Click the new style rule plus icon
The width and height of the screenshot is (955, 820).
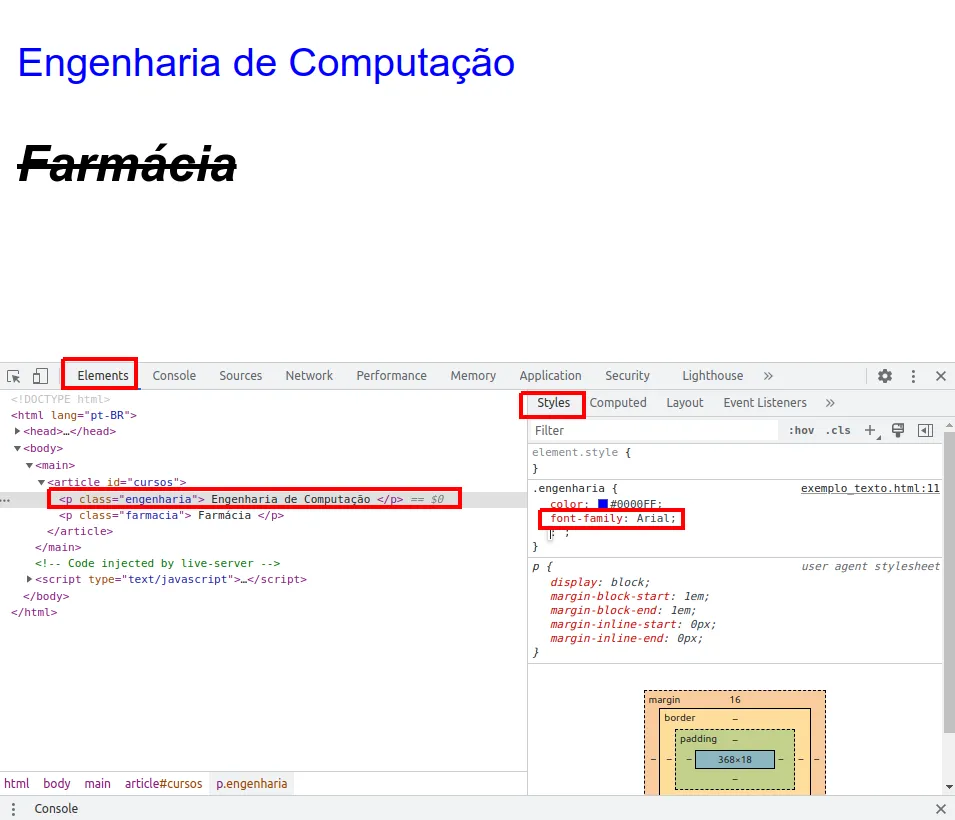871,431
